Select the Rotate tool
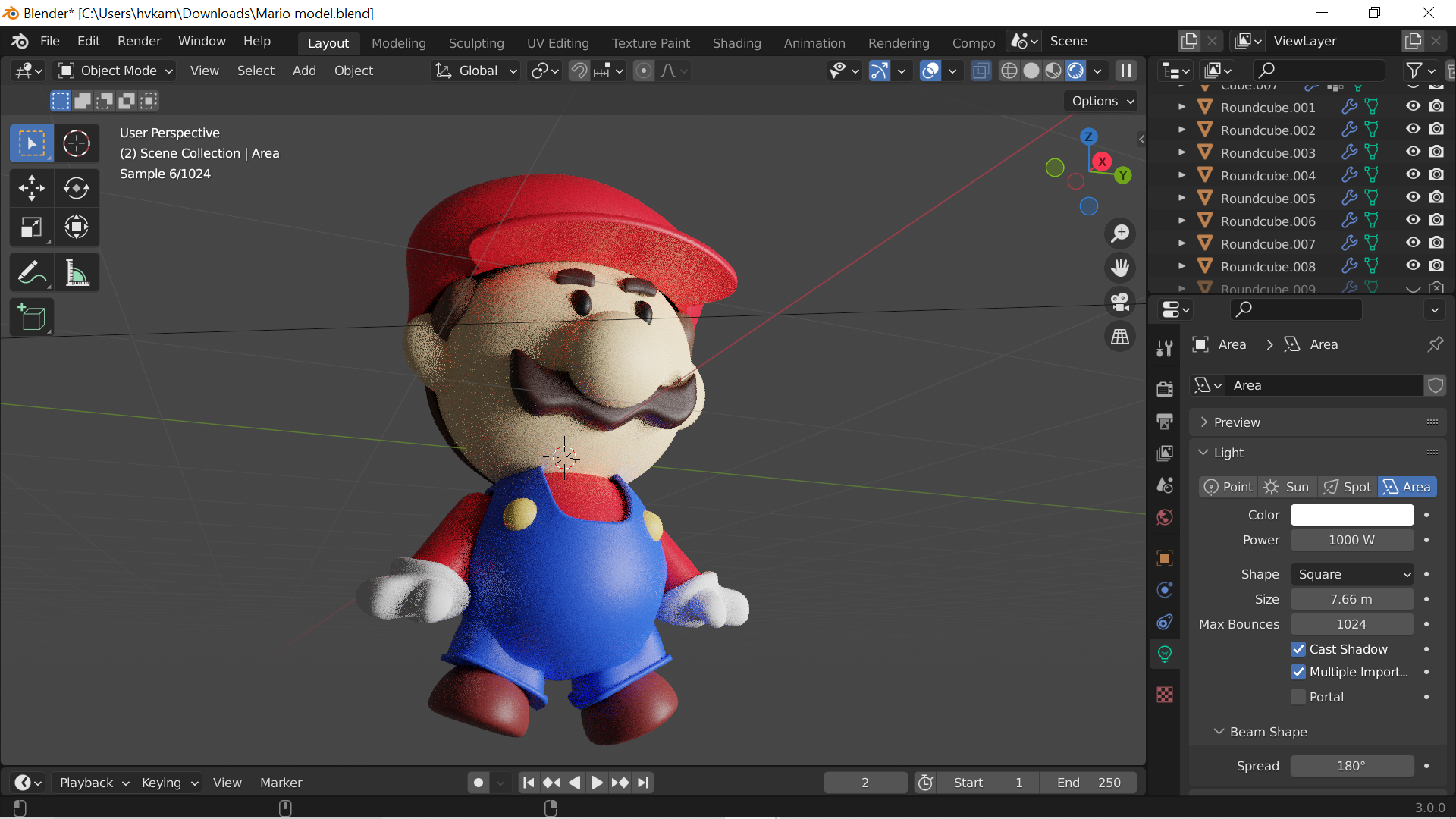1456x819 pixels. click(76, 187)
